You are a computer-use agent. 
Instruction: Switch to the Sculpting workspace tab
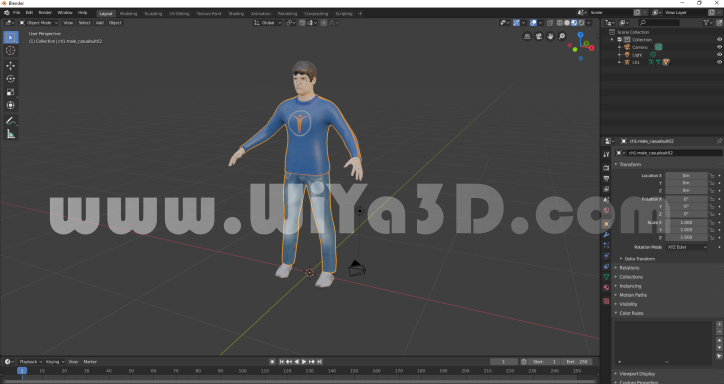[153, 13]
